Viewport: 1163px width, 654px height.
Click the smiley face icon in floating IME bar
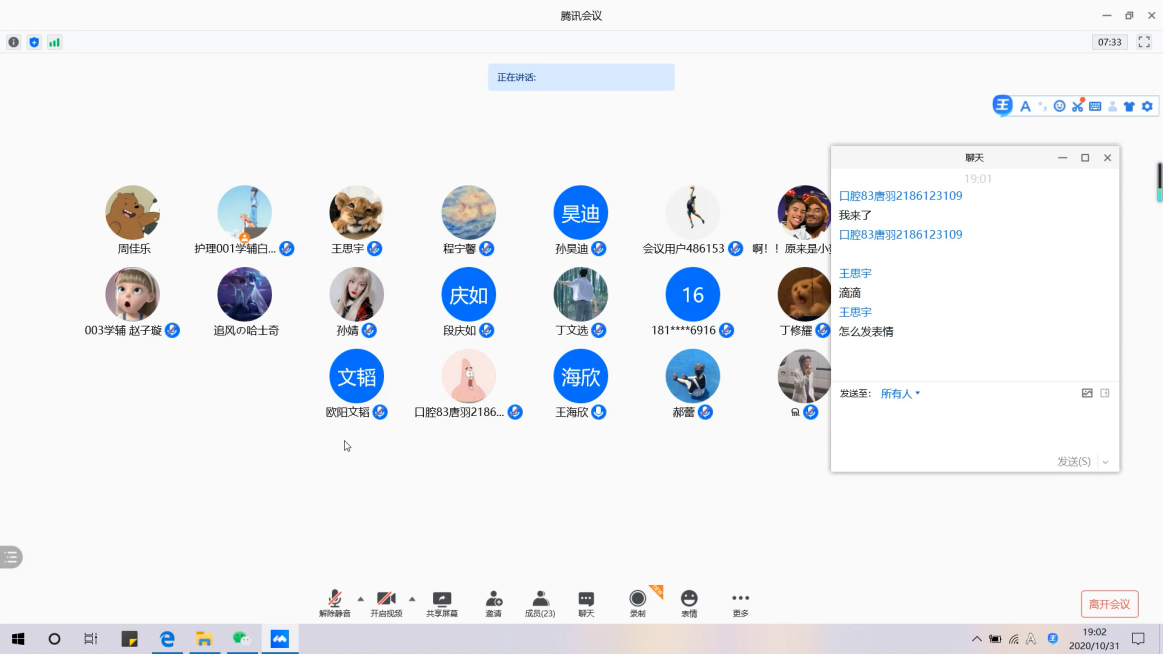click(1059, 106)
